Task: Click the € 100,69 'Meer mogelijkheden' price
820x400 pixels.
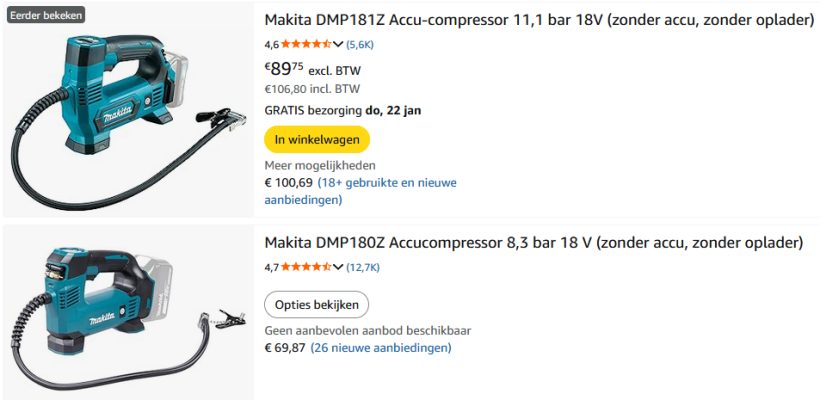Action: point(288,183)
